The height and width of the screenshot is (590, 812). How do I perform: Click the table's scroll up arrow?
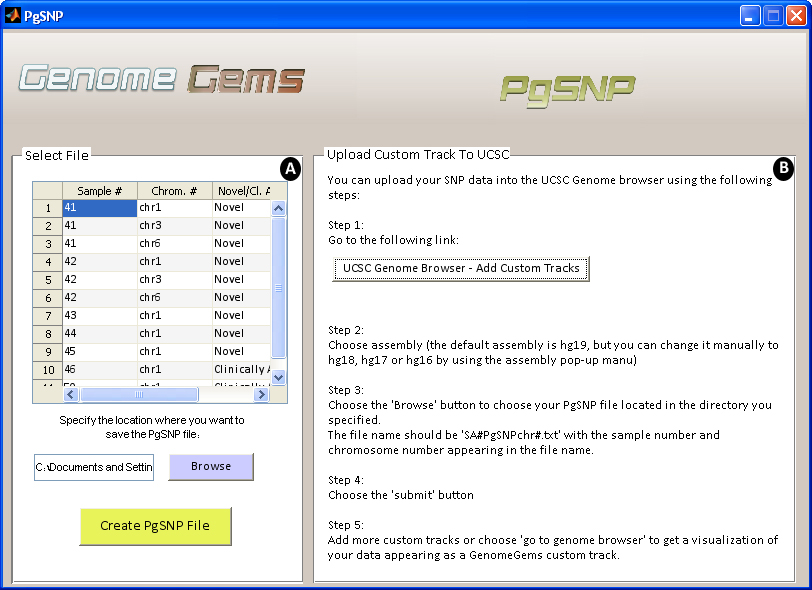coord(278,209)
